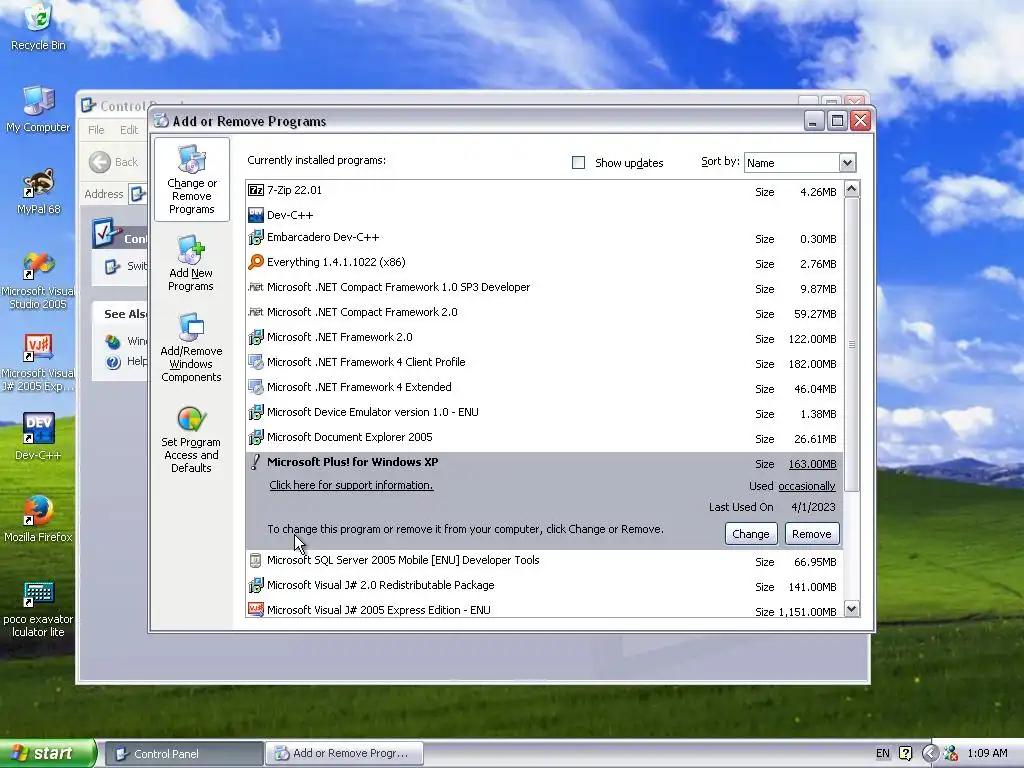Click .NET Compact Framework 1.0 SP3 icon
The width and height of the screenshot is (1024, 768).
click(256, 287)
